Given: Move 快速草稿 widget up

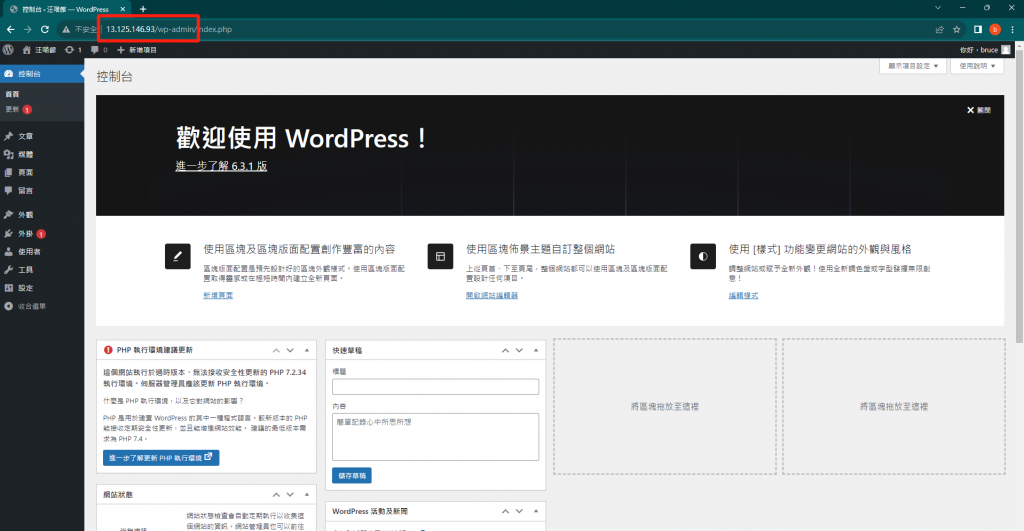Looking at the screenshot, I should tap(505, 350).
